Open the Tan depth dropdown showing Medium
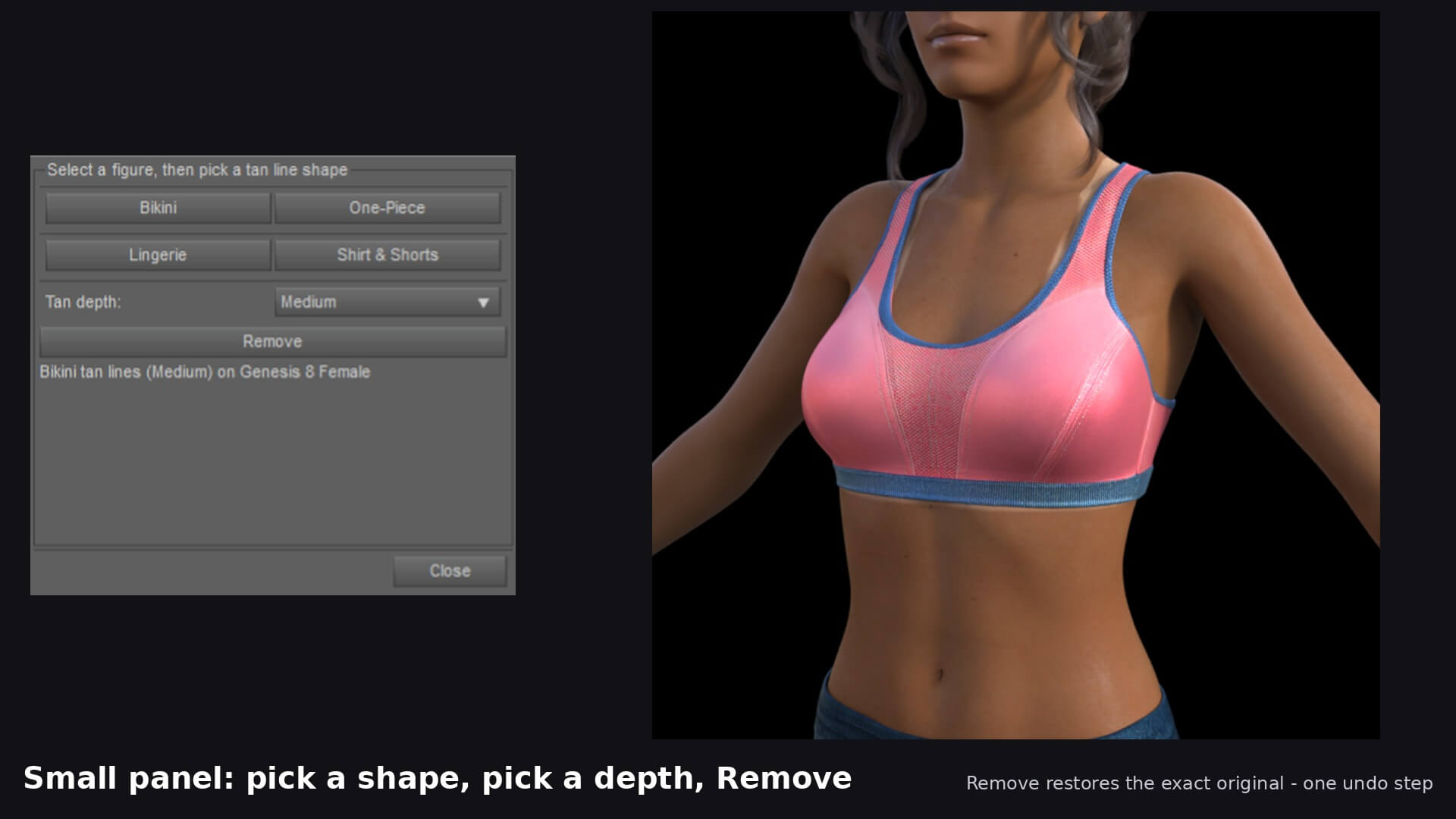The height and width of the screenshot is (819, 1456). [387, 302]
